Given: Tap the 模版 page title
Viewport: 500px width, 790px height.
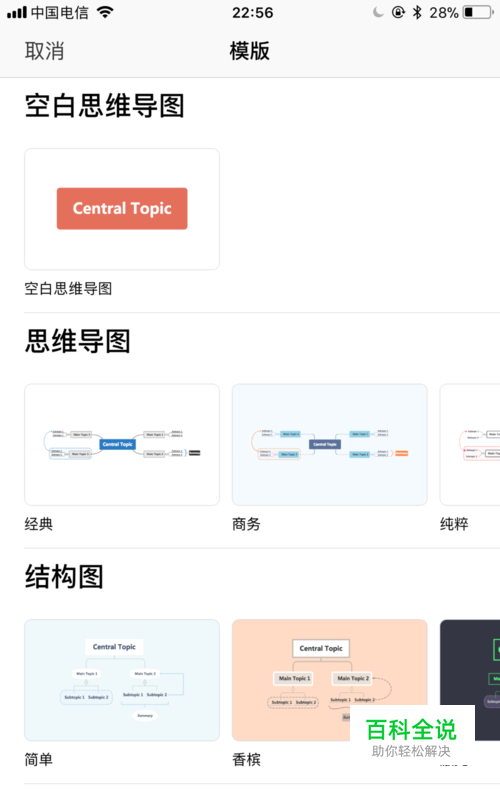Looking at the screenshot, I should pyautogui.click(x=249, y=51).
